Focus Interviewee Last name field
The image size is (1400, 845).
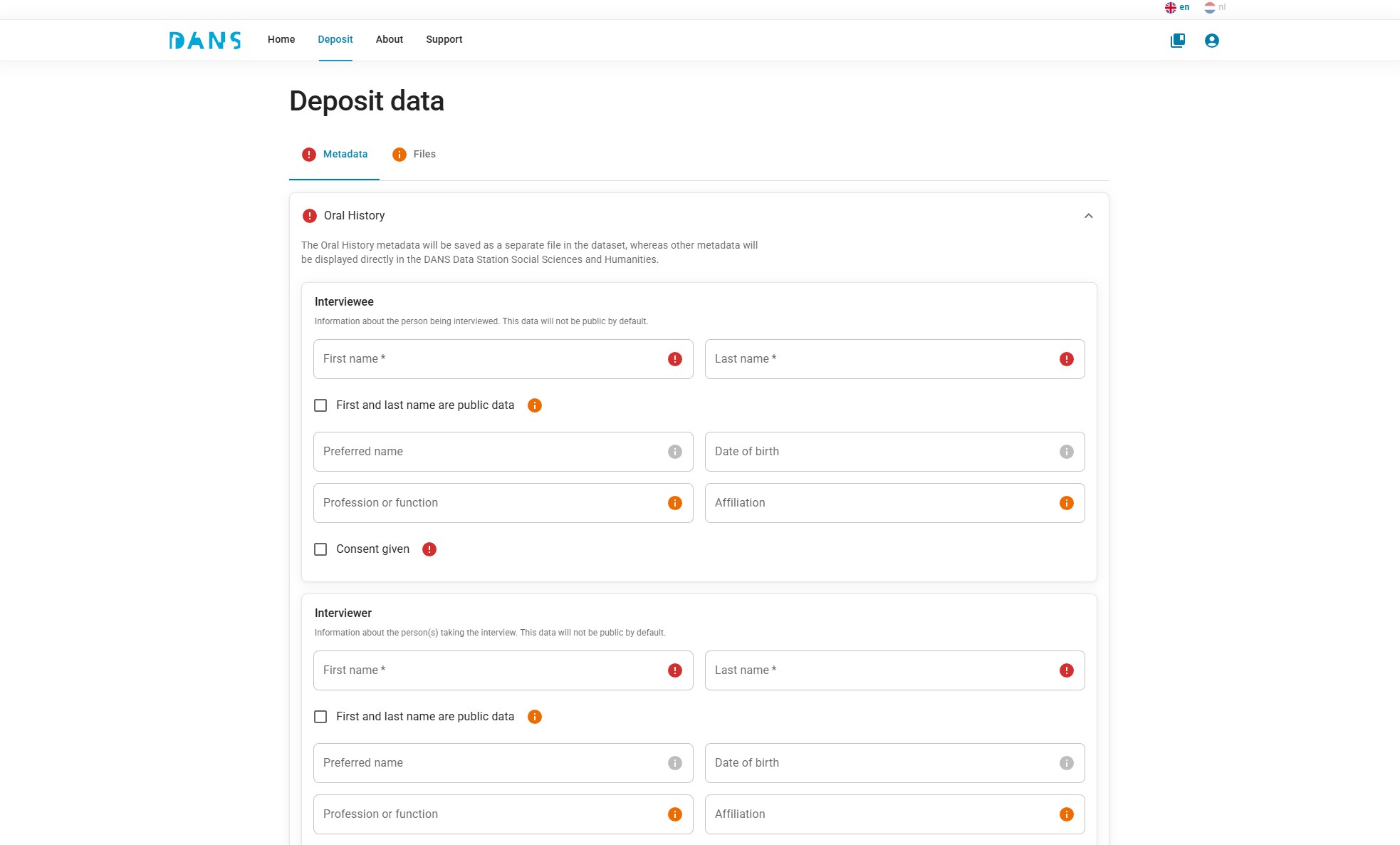pyautogui.click(x=894, y=359)
